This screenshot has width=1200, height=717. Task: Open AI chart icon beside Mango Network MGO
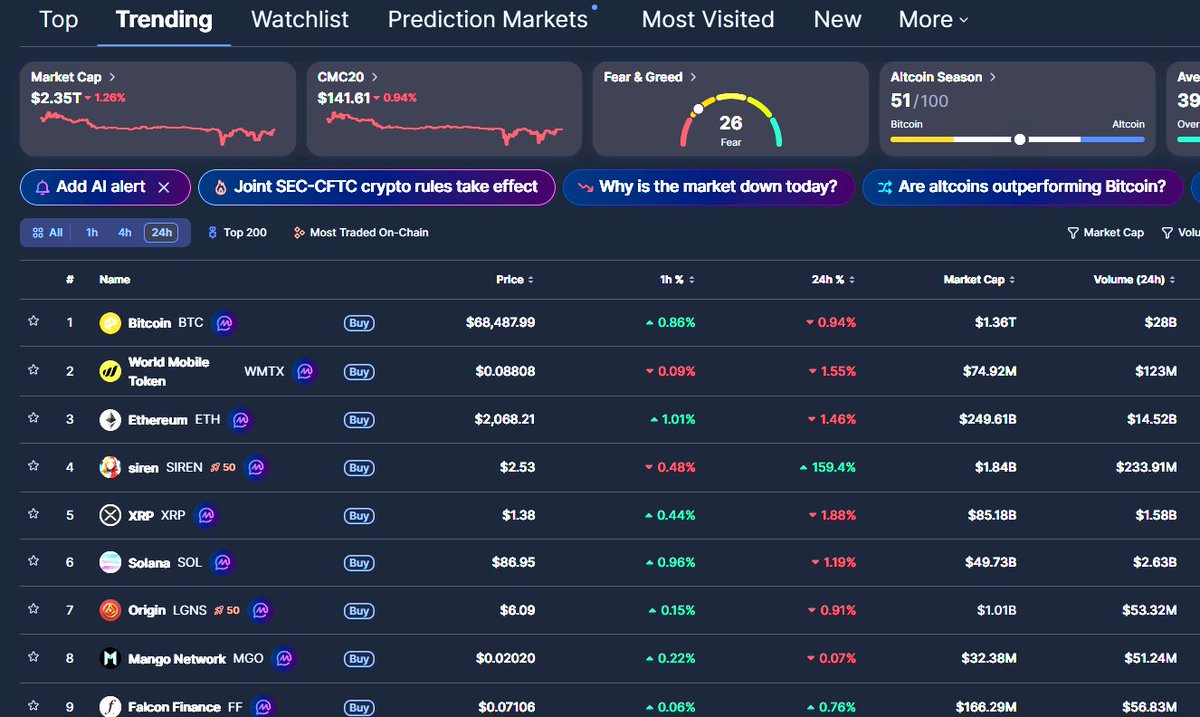pyautogui.click(x=285, y=659)
